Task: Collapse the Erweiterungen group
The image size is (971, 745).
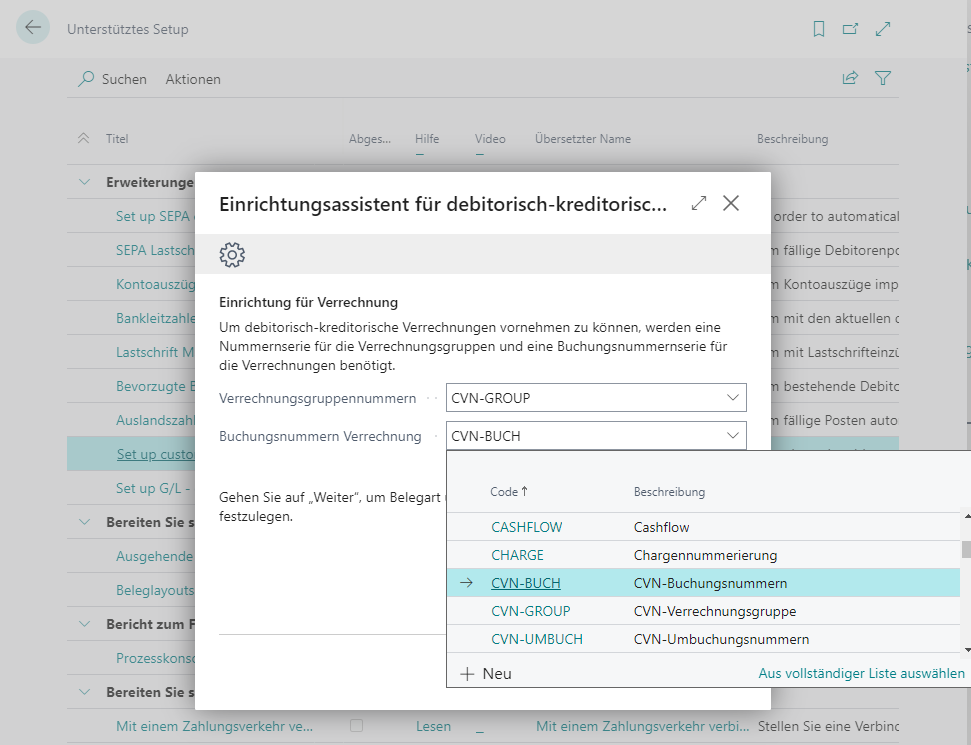Action: [x=84, y=182]
